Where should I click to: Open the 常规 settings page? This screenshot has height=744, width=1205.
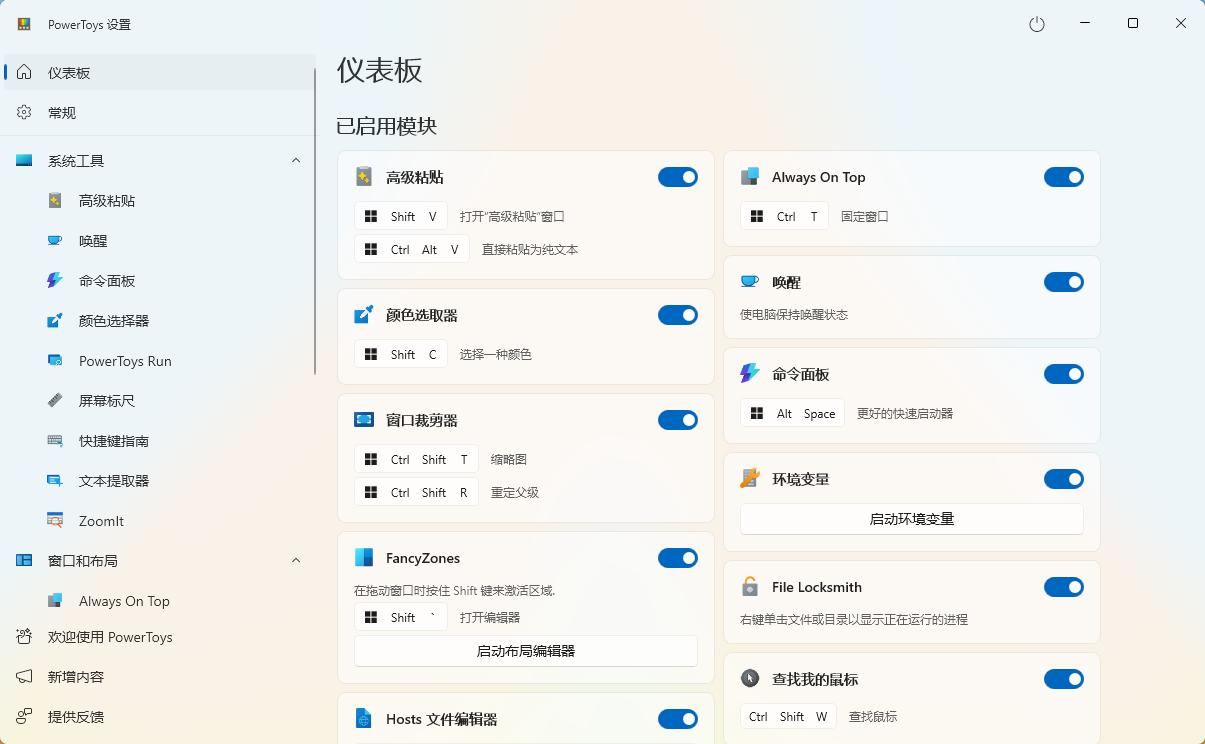[x=159, y=113]
